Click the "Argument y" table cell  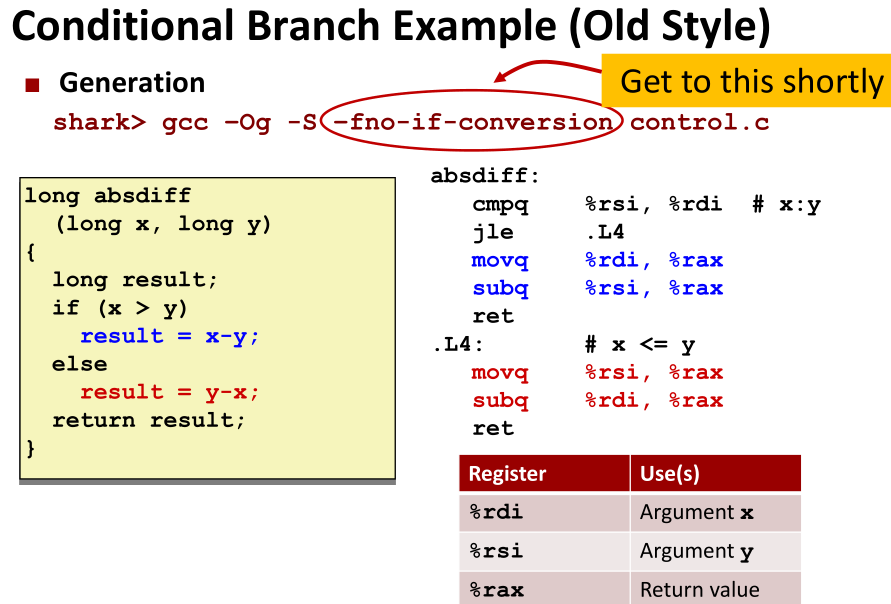[x=716, y=551]
